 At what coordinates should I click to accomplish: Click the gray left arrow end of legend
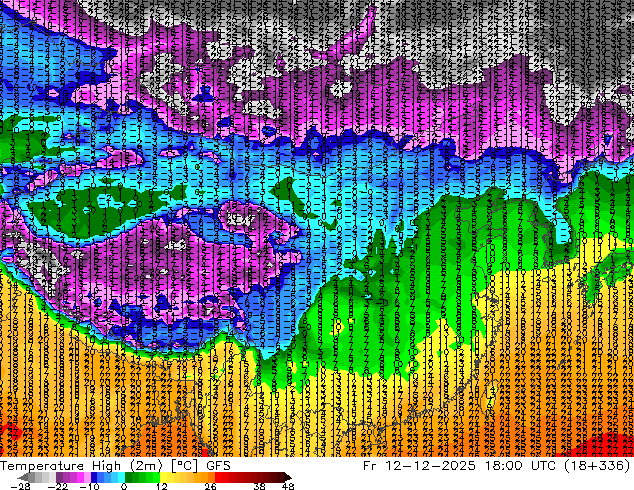coord(23,477)
